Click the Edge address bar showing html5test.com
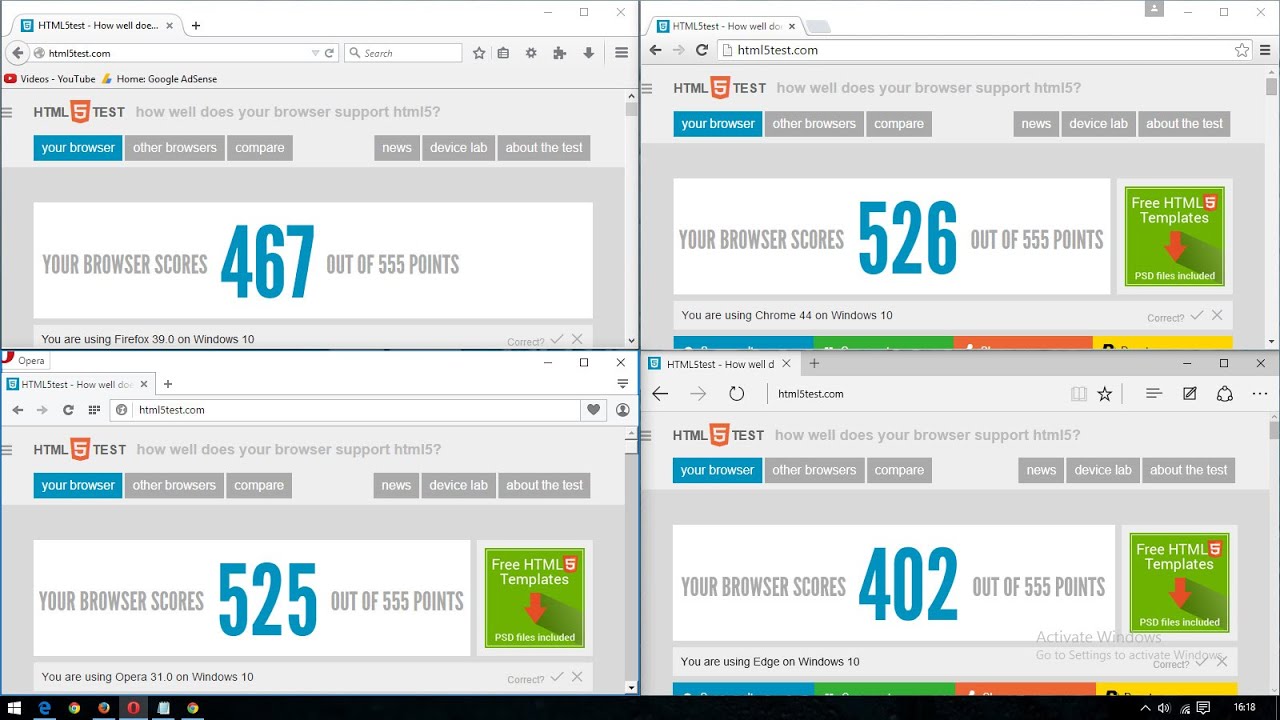The image size is (1280, 720). pyautogui.click(x=915, y=394)
